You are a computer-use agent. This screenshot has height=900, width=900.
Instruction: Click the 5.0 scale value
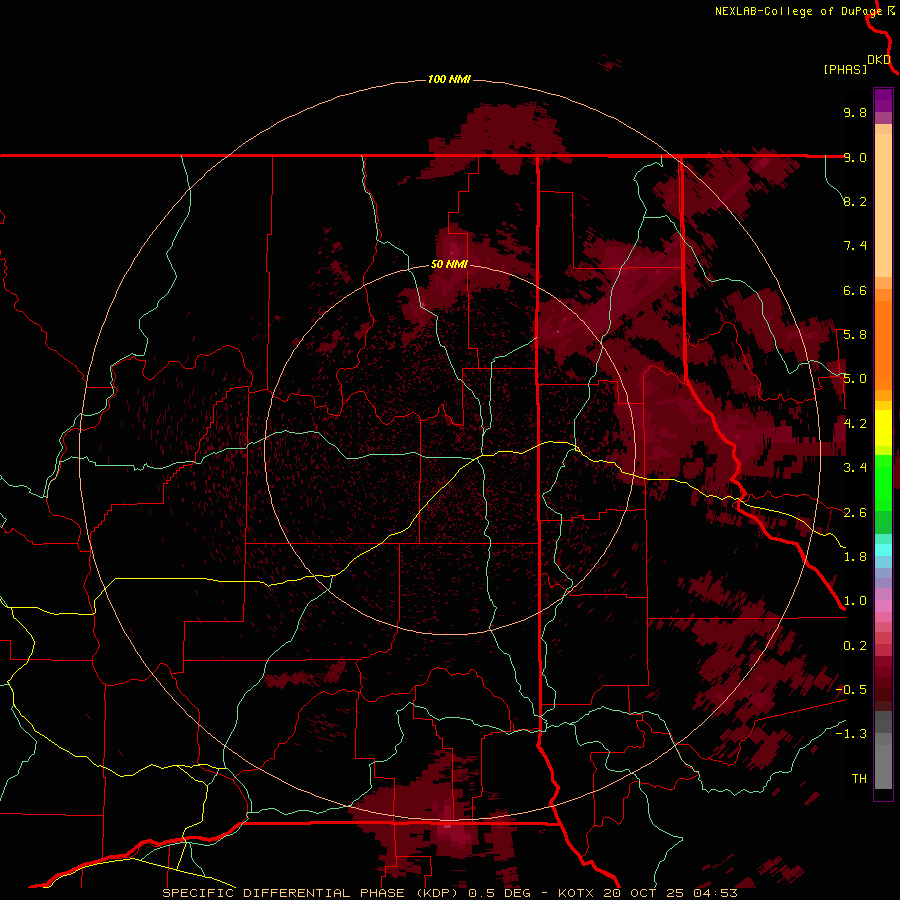click(x=855, y=379)
